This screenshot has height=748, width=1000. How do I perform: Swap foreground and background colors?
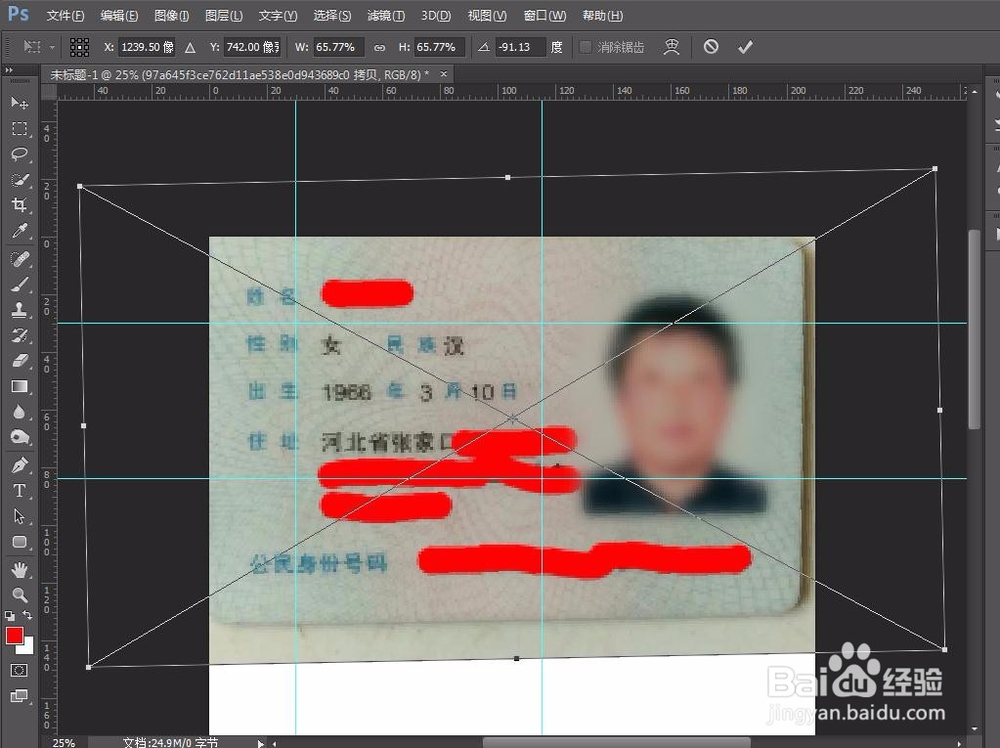coord(27,615)
